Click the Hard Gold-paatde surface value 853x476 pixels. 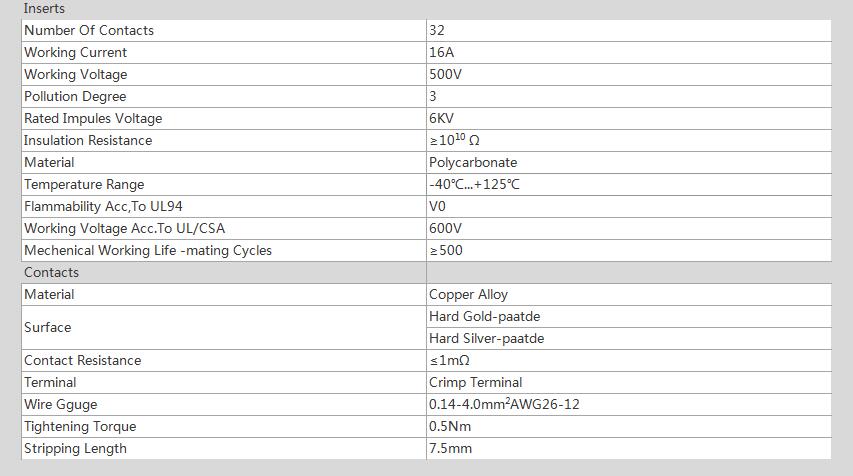tap(484, 316)
